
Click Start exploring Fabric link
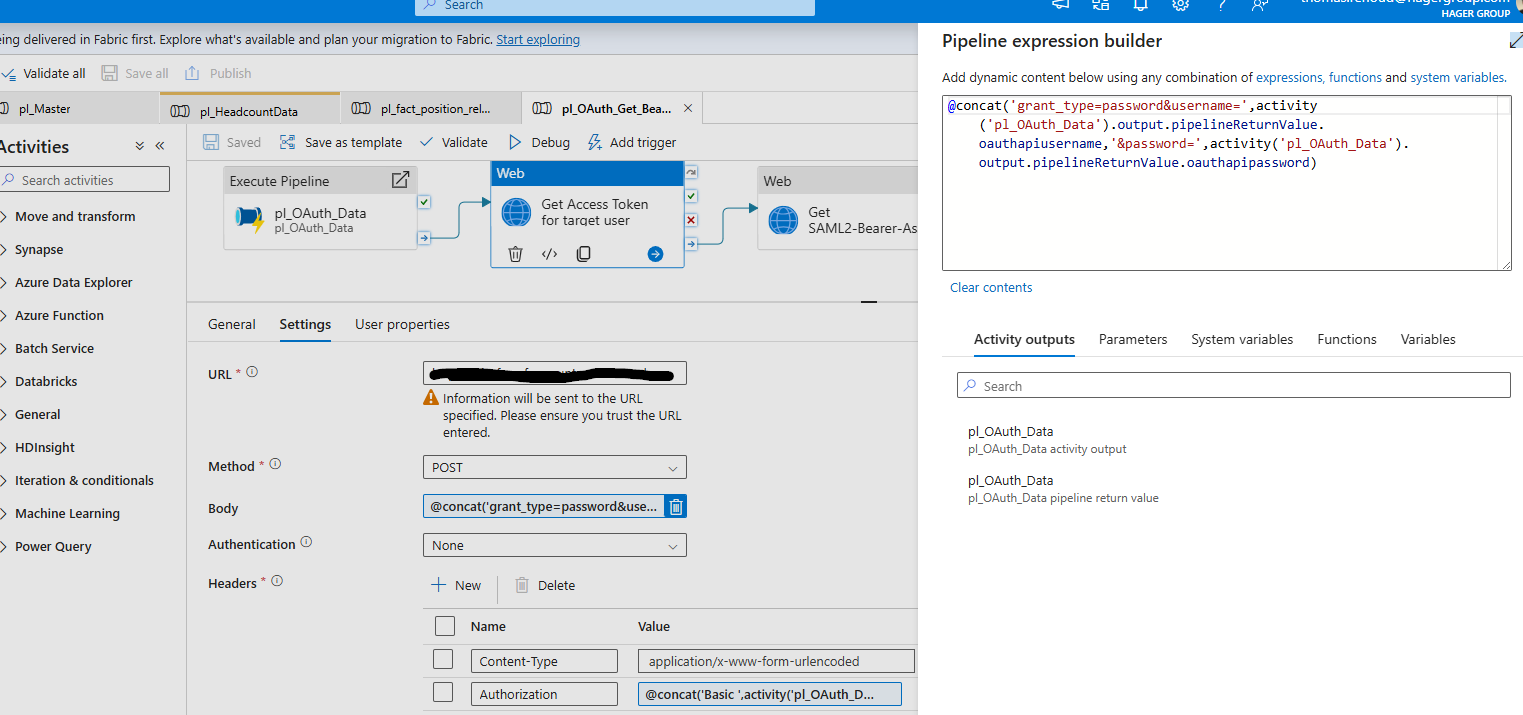pos(538,40)
